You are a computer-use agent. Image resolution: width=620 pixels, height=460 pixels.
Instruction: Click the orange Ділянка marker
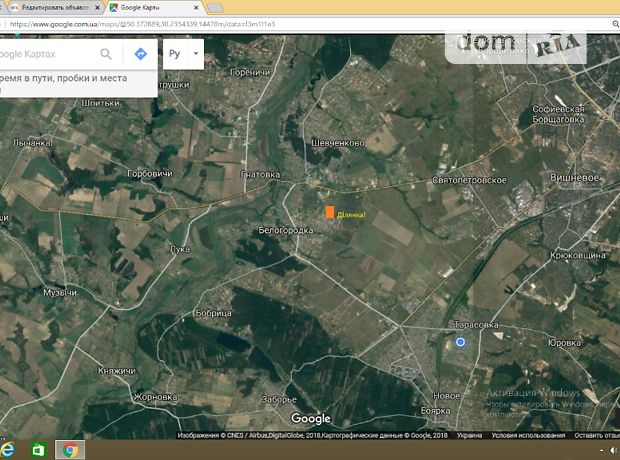click(330, 212)
